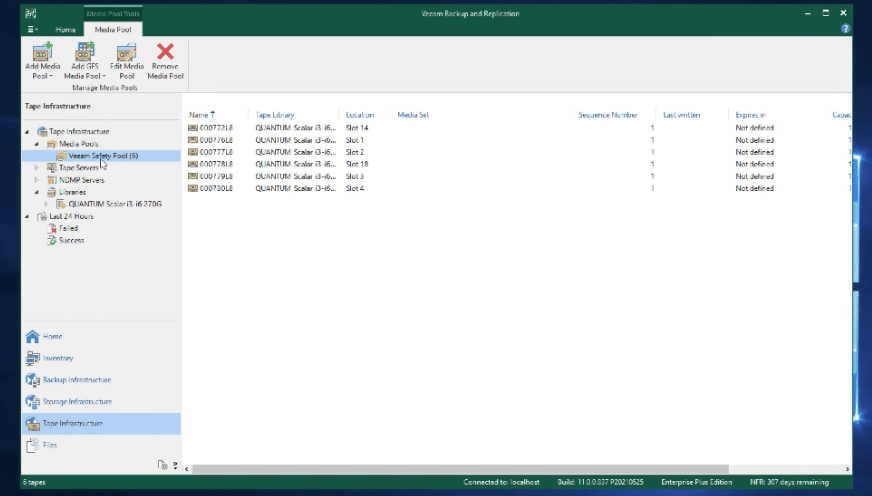Collapse the Media Pools tree node
The height and width of the screenshot is (496, 872).
(x=37, y=144)
